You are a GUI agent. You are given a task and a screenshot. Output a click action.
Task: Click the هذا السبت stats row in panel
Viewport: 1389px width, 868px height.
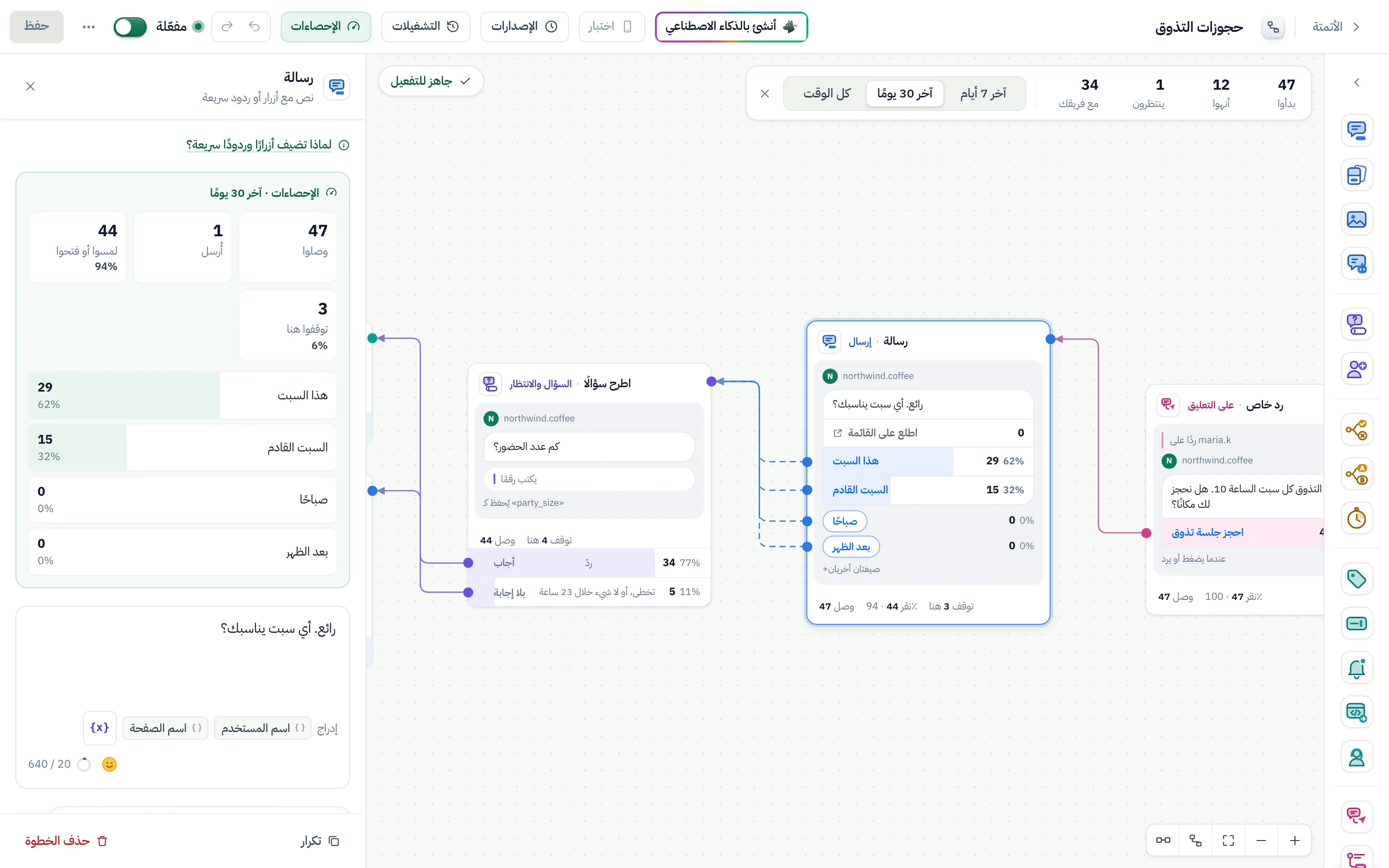click(x=182, y=395)
